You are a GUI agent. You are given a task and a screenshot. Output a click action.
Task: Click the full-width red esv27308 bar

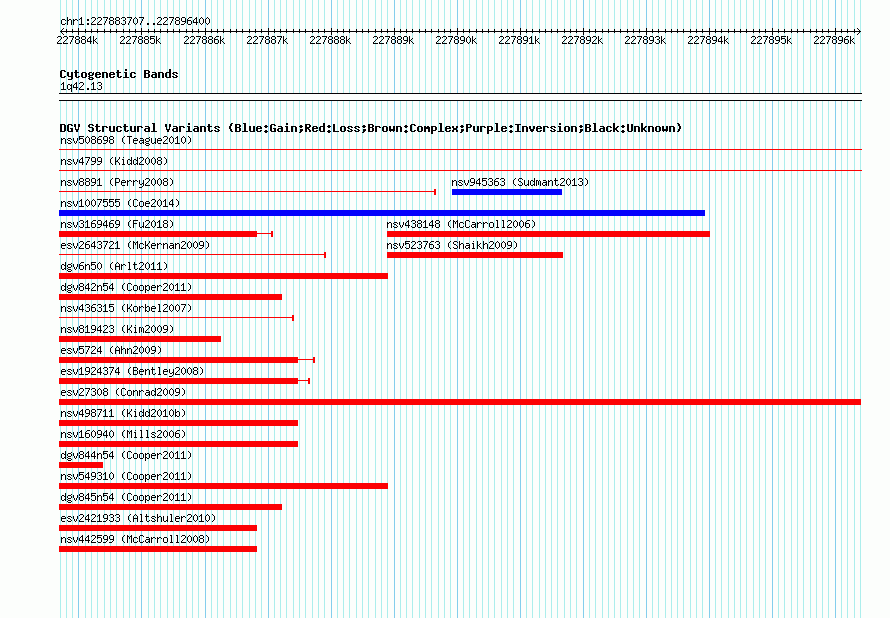[460, 402]
